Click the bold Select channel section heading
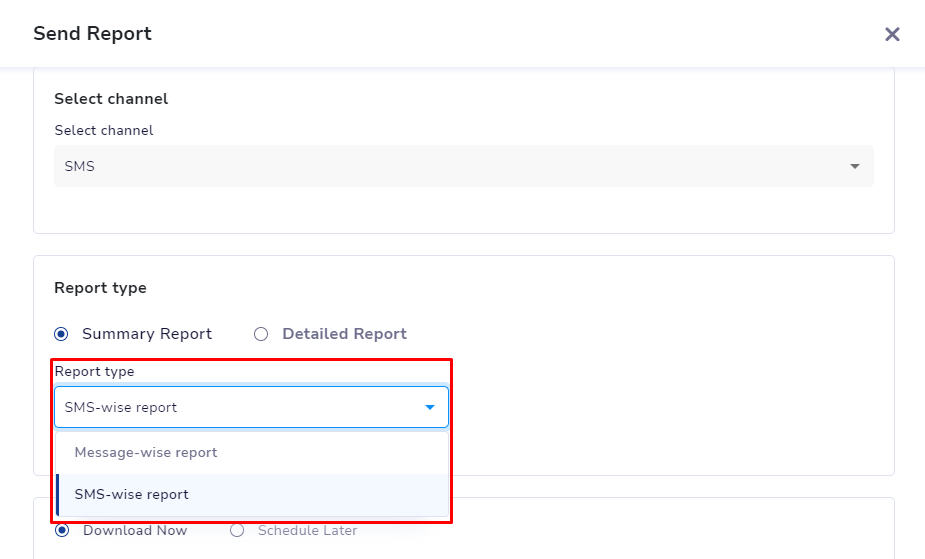The height and width of the screenshot is (559, 925). pyautogui.click(x=111, y=98)
